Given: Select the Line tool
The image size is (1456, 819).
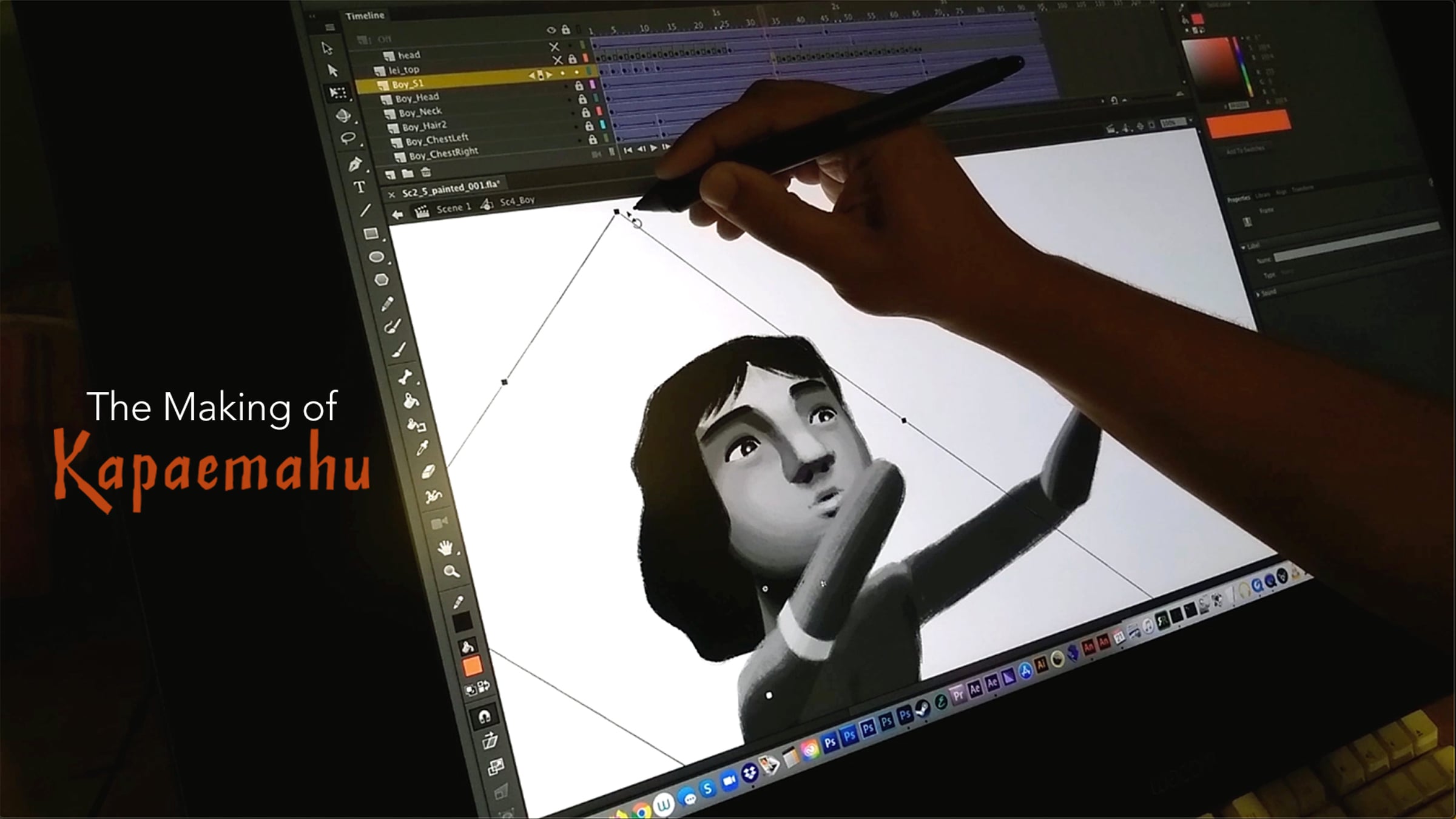Looking at the screenshot, I should click(x=365, y=211).
